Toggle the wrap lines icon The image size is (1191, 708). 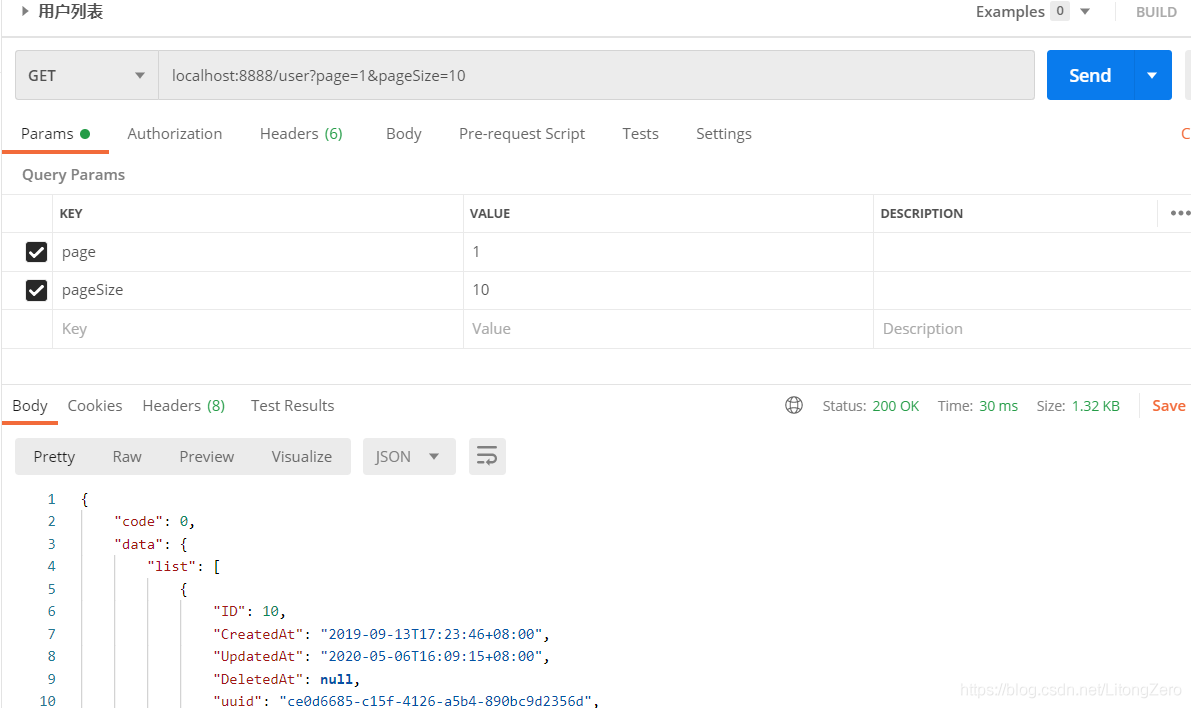coord(487,457)
